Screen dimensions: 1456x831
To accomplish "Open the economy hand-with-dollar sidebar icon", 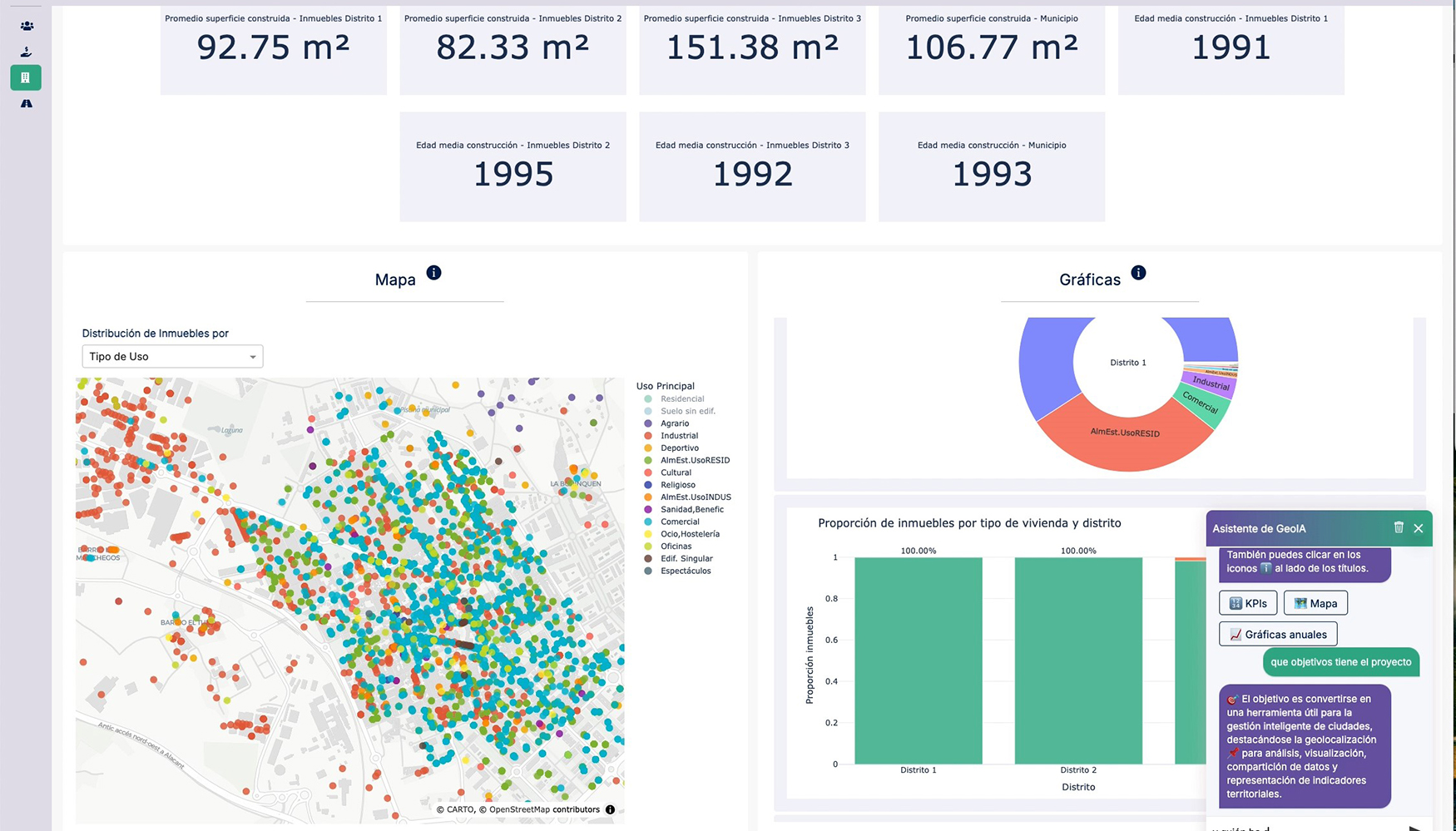I will coord(27,52).
